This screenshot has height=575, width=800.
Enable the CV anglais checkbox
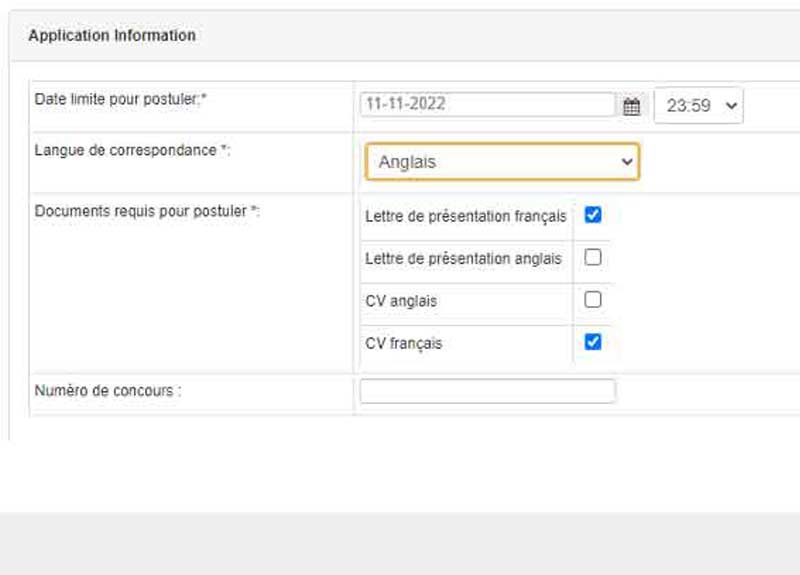593,299
